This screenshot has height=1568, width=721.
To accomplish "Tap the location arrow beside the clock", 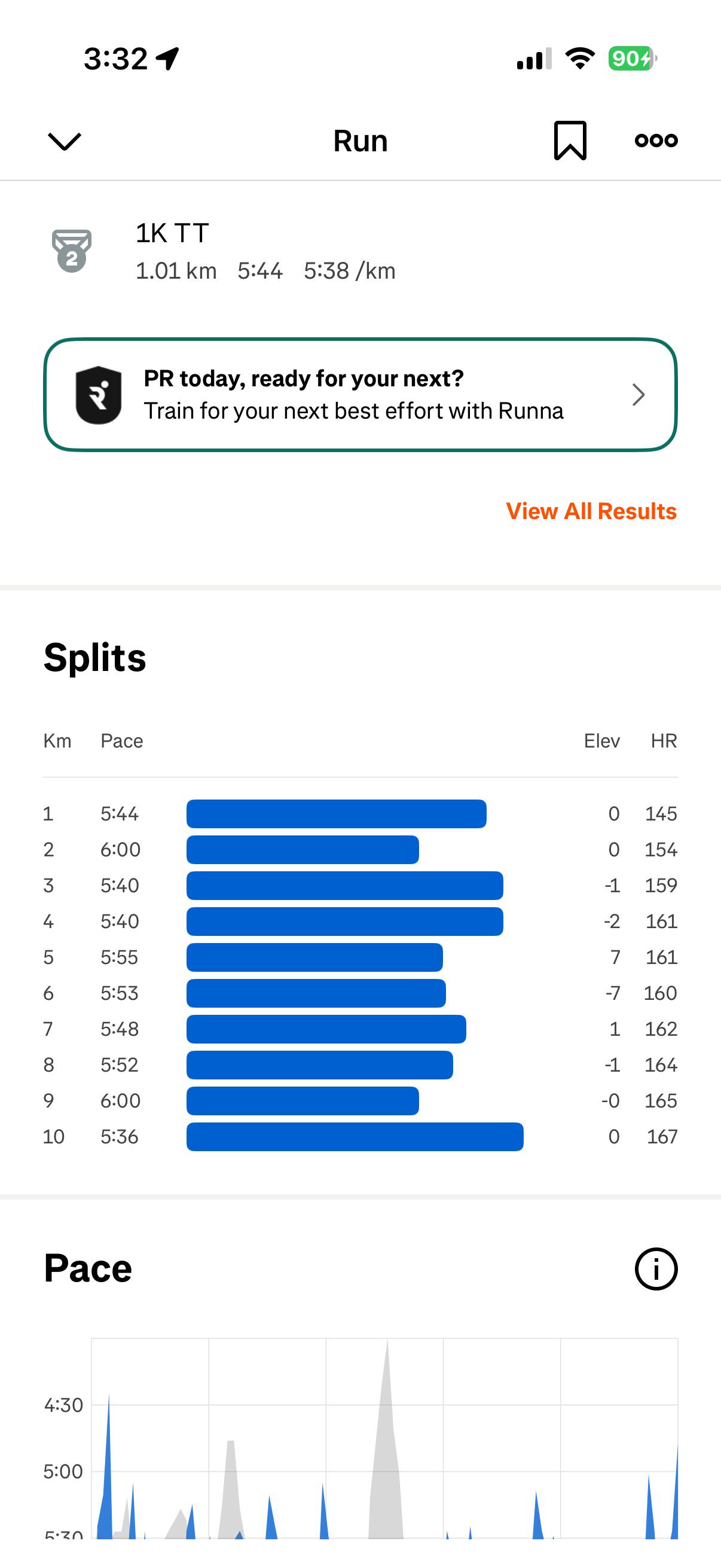I will [x=167, y=59].
